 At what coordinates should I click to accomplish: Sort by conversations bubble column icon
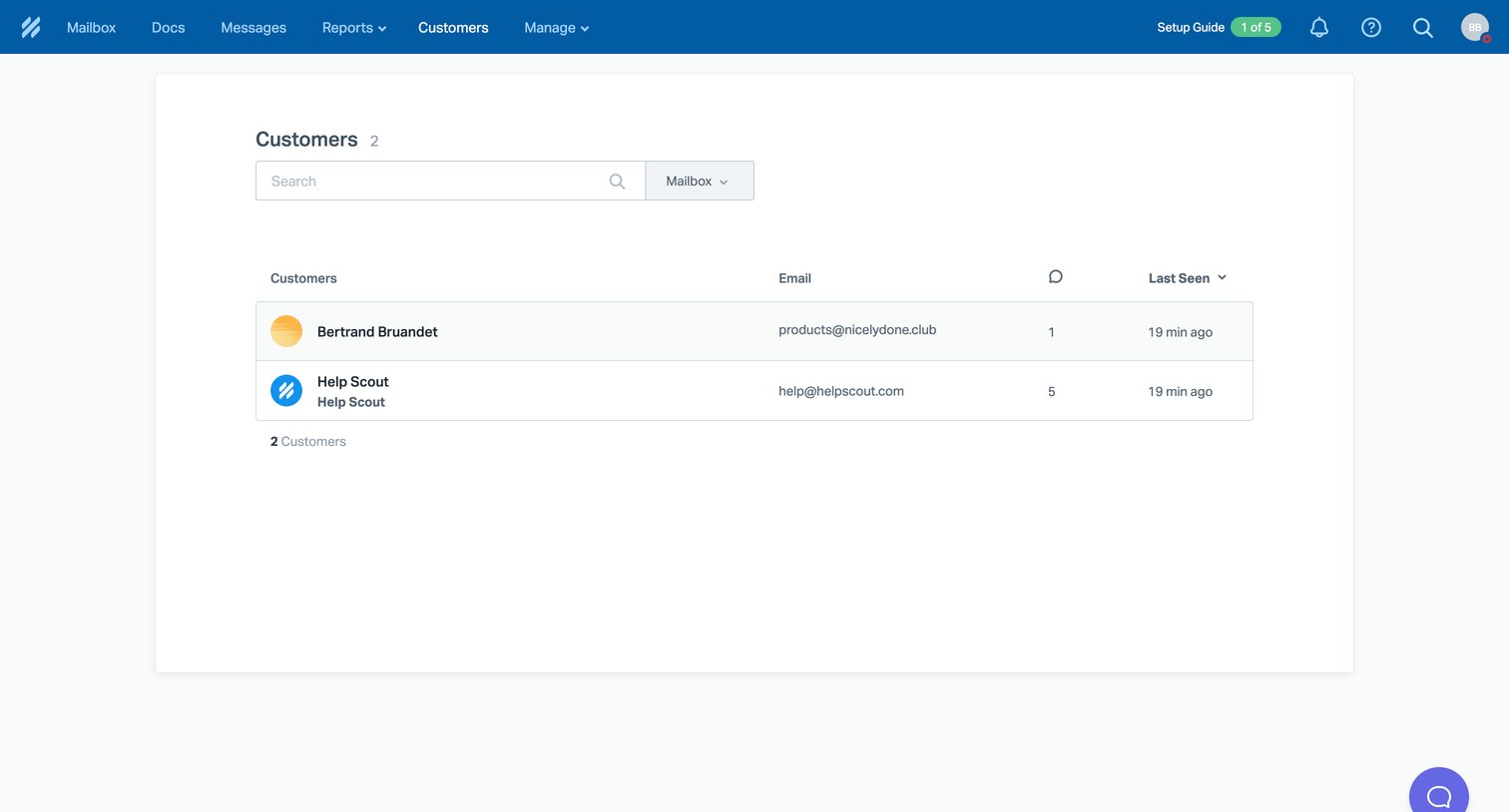tap(1056, 276)
